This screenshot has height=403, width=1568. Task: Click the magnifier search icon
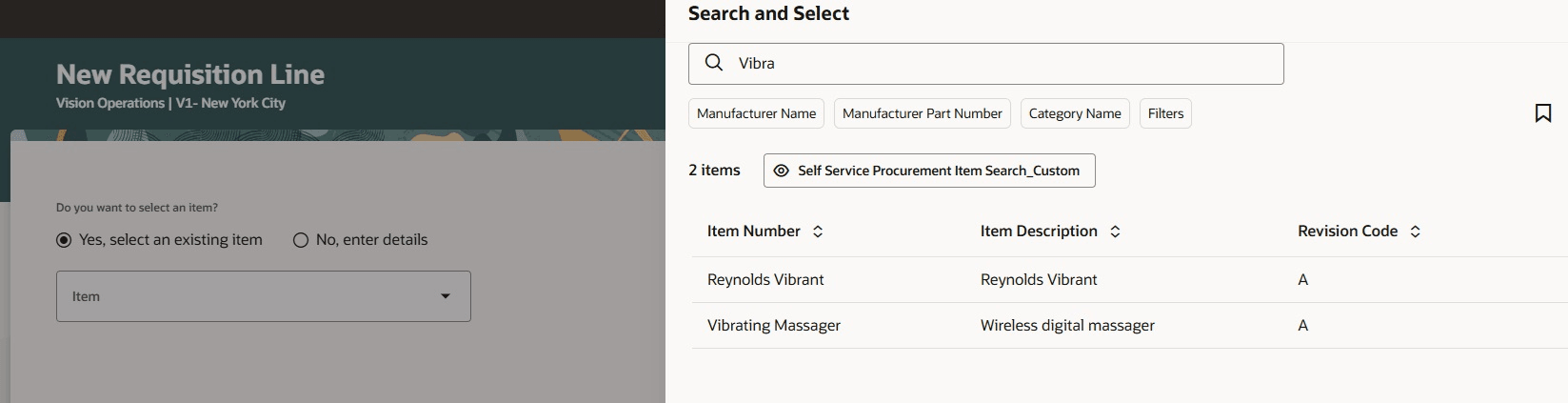click(713, 63)
